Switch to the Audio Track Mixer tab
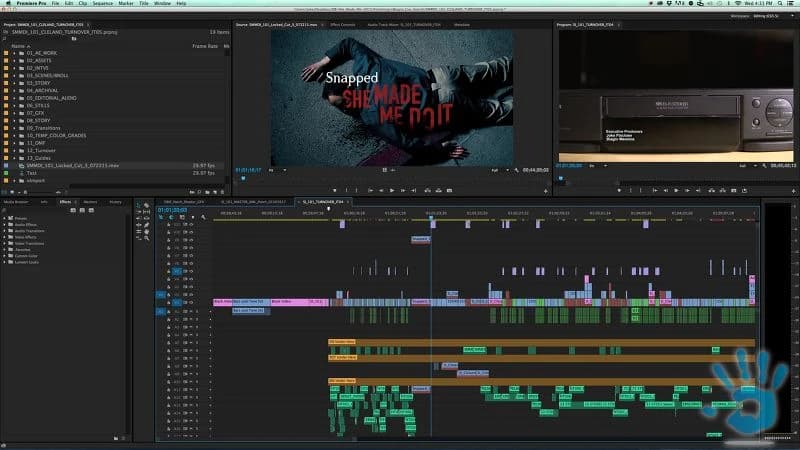Viewport: 800px width, 450px height. click(404, 24)
